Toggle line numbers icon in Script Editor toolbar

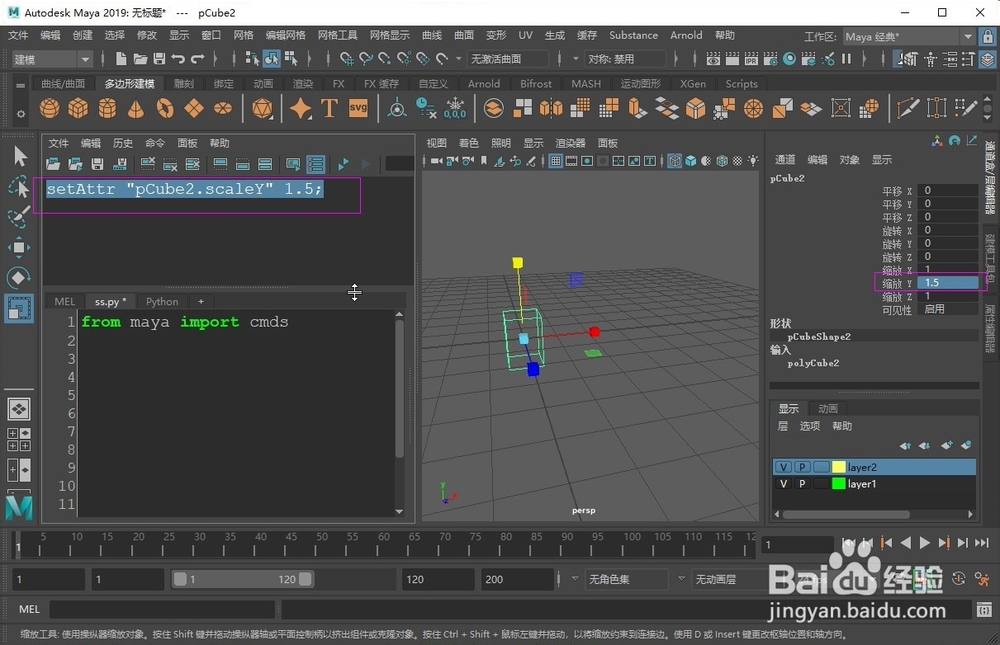click(316, 165)
